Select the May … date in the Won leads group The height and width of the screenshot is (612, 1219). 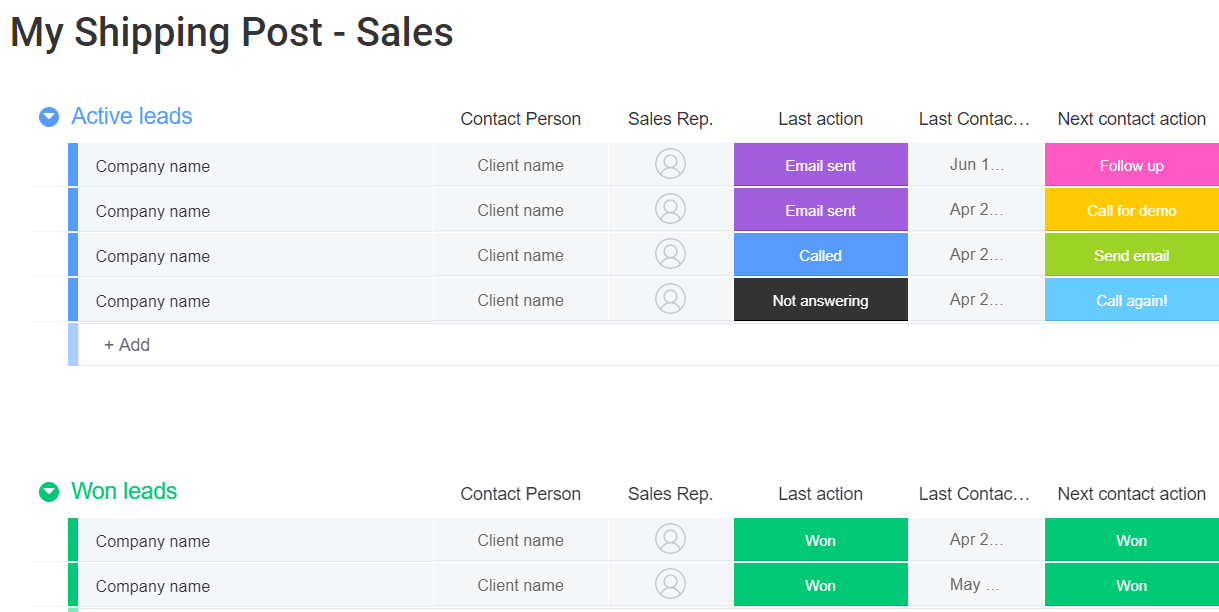(976, 585)
